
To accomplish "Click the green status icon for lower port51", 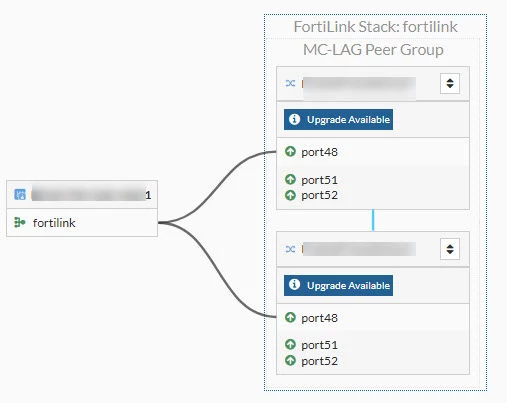I will (290, 344).
